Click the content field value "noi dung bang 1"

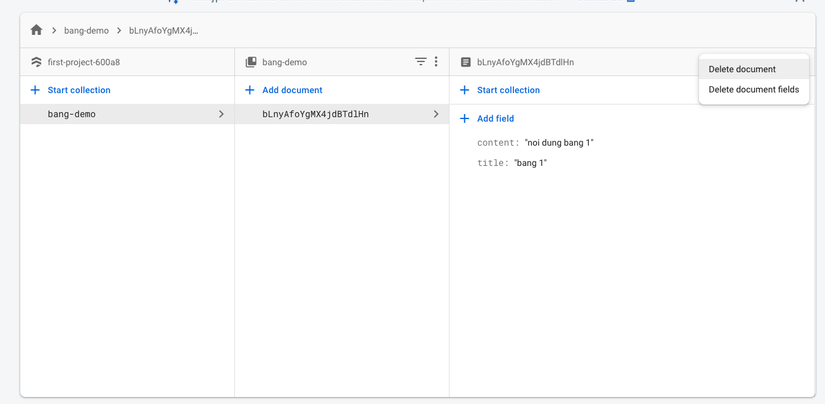coord(559,143)
